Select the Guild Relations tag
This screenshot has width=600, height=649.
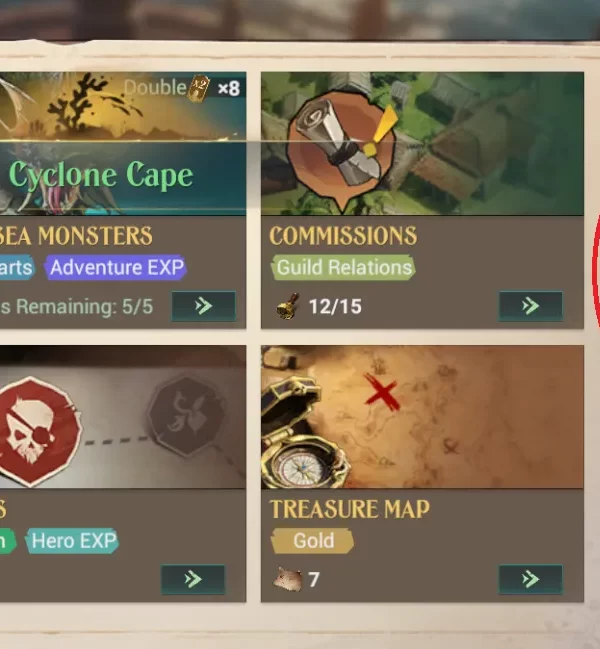343,267
